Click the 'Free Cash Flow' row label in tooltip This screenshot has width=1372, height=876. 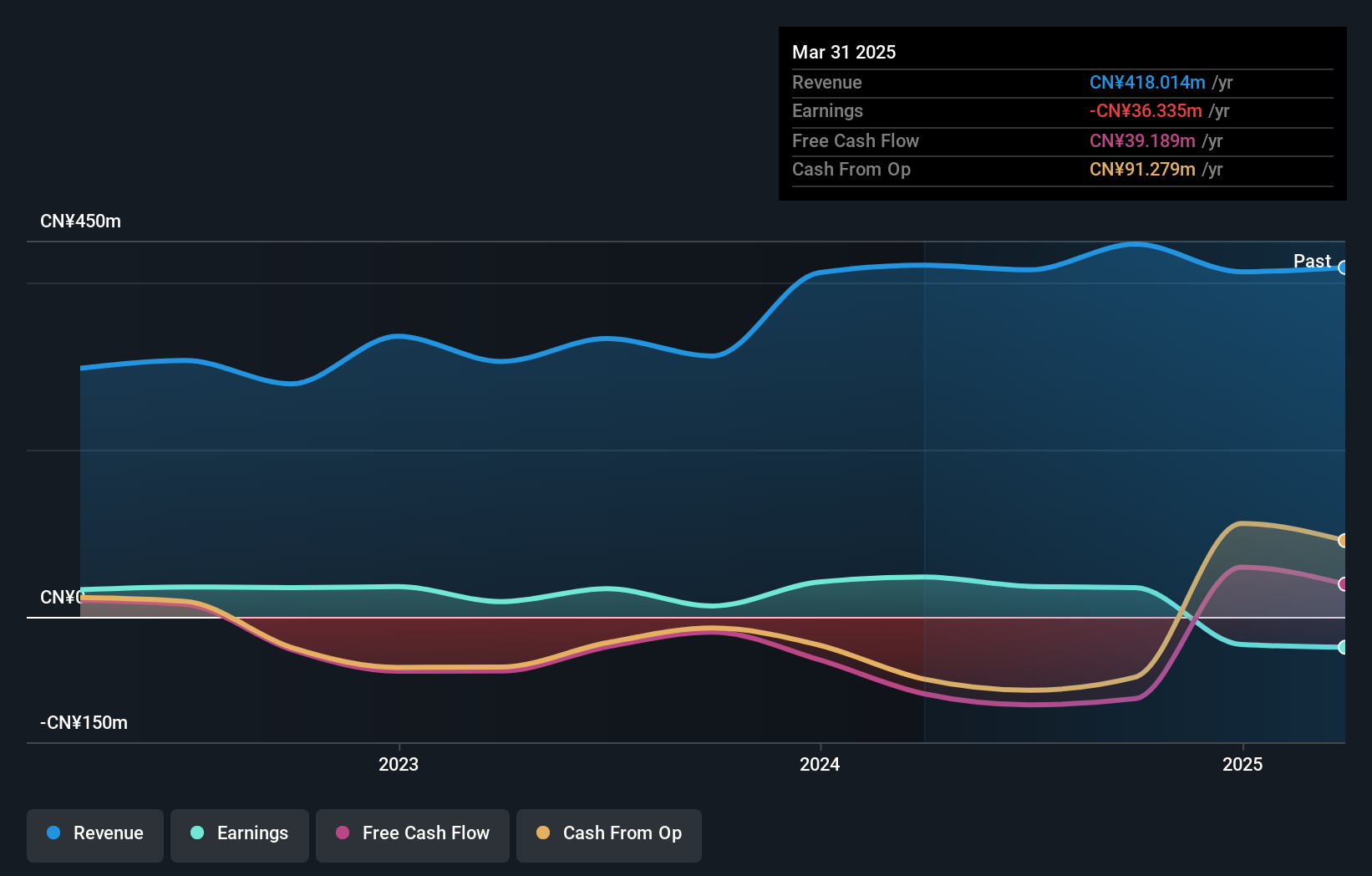[x=856, y=140]
